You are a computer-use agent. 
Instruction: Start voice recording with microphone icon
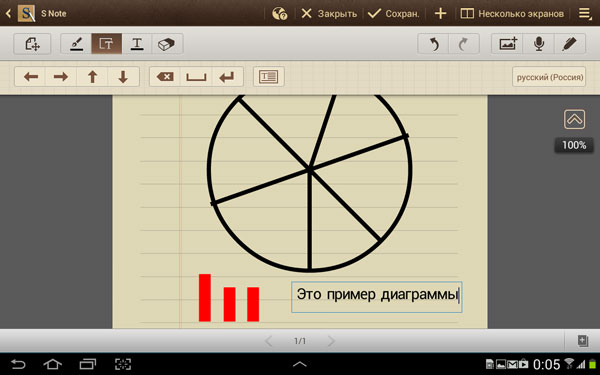[x=539, y=44]
